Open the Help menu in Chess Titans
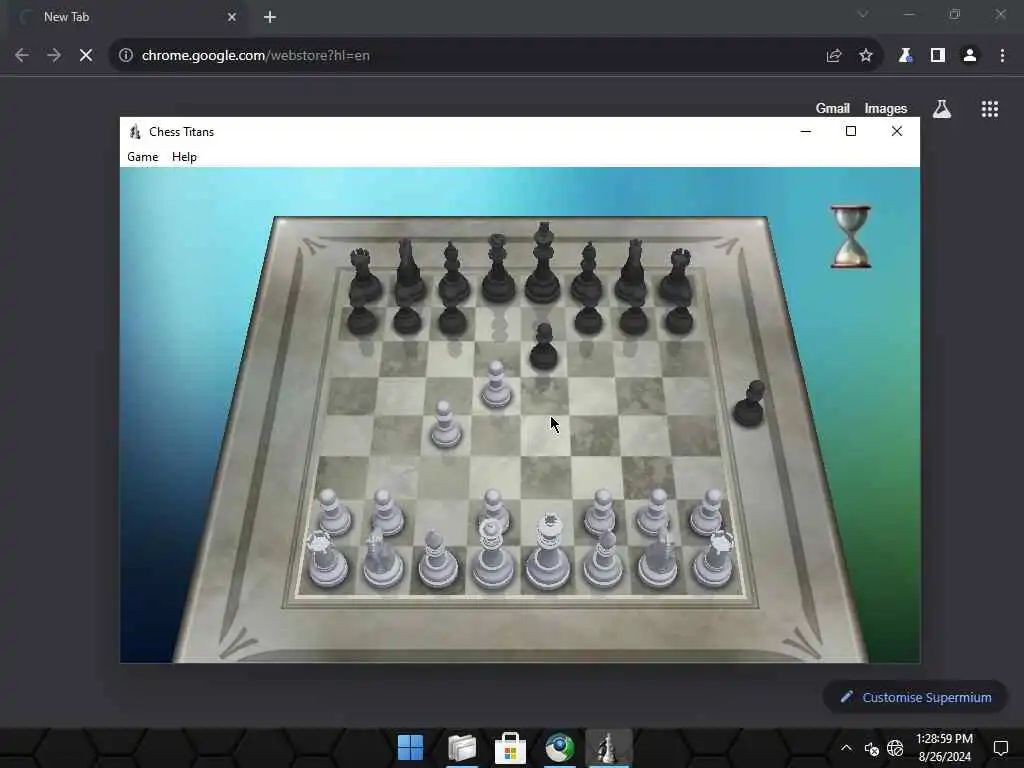The height and width of the screenshot is (768, 1024). pos(184,157)
